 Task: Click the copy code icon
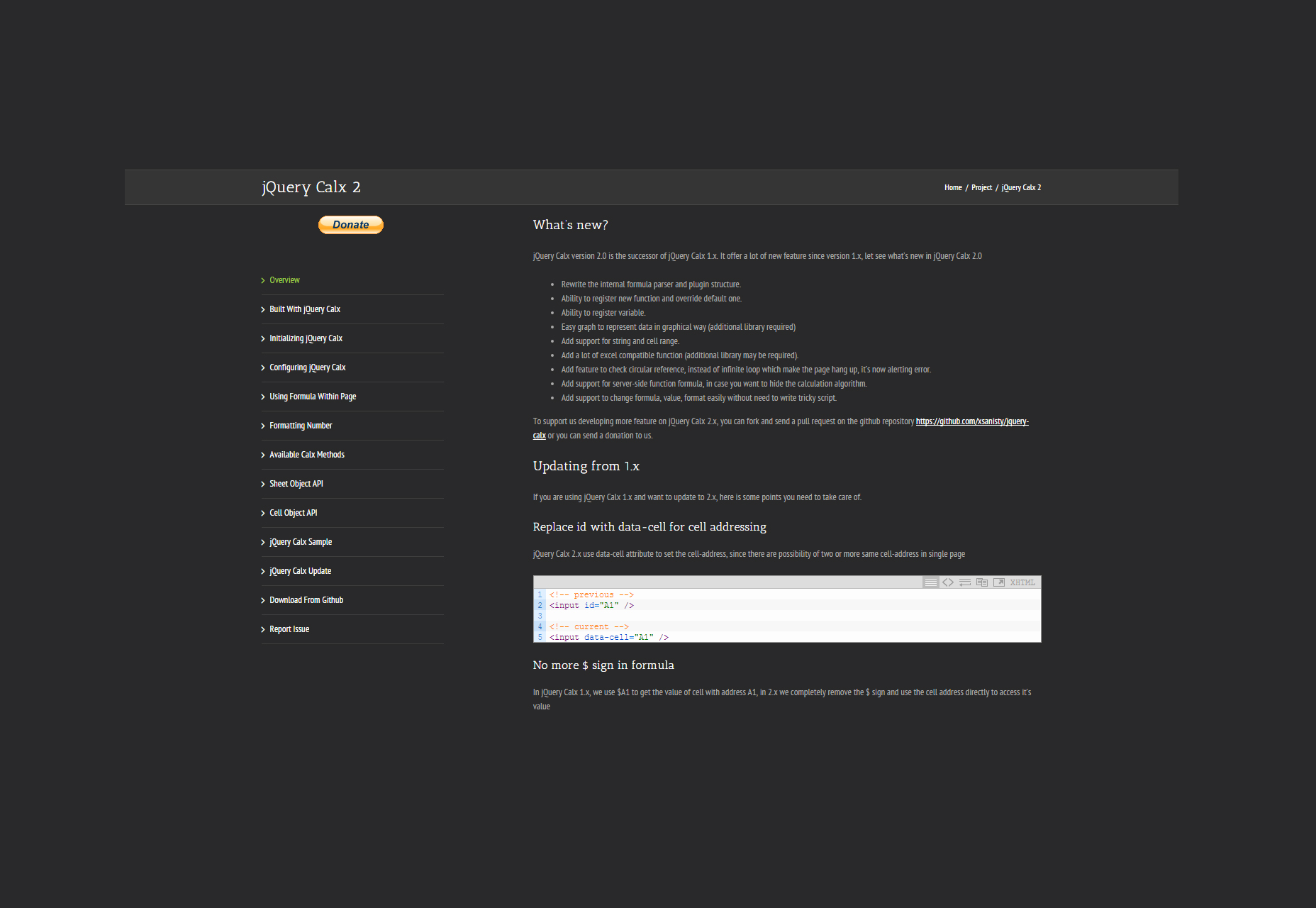pyautogui.click(x=981, y=582)
